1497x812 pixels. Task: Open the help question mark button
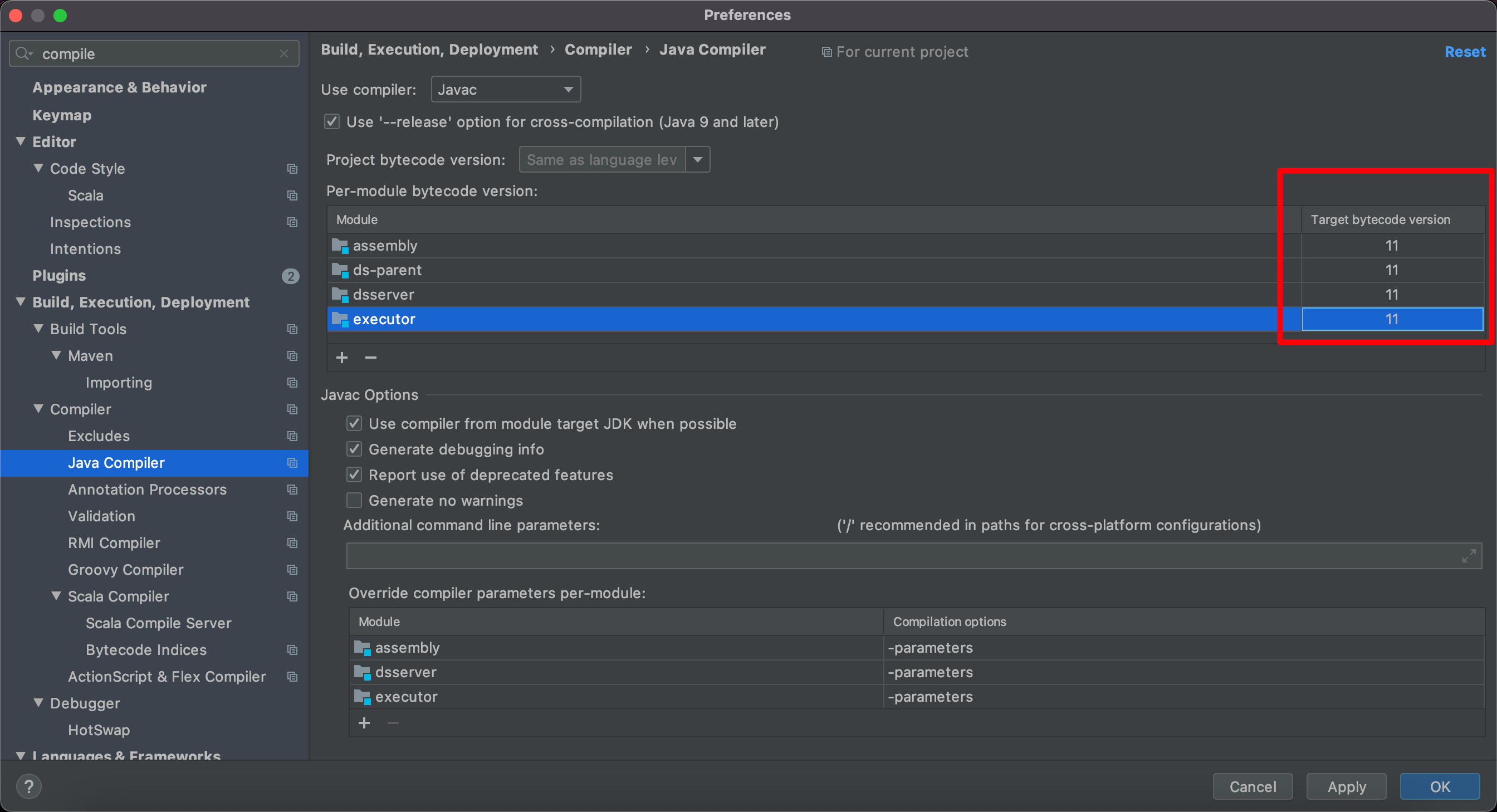(x=28, y=786)
